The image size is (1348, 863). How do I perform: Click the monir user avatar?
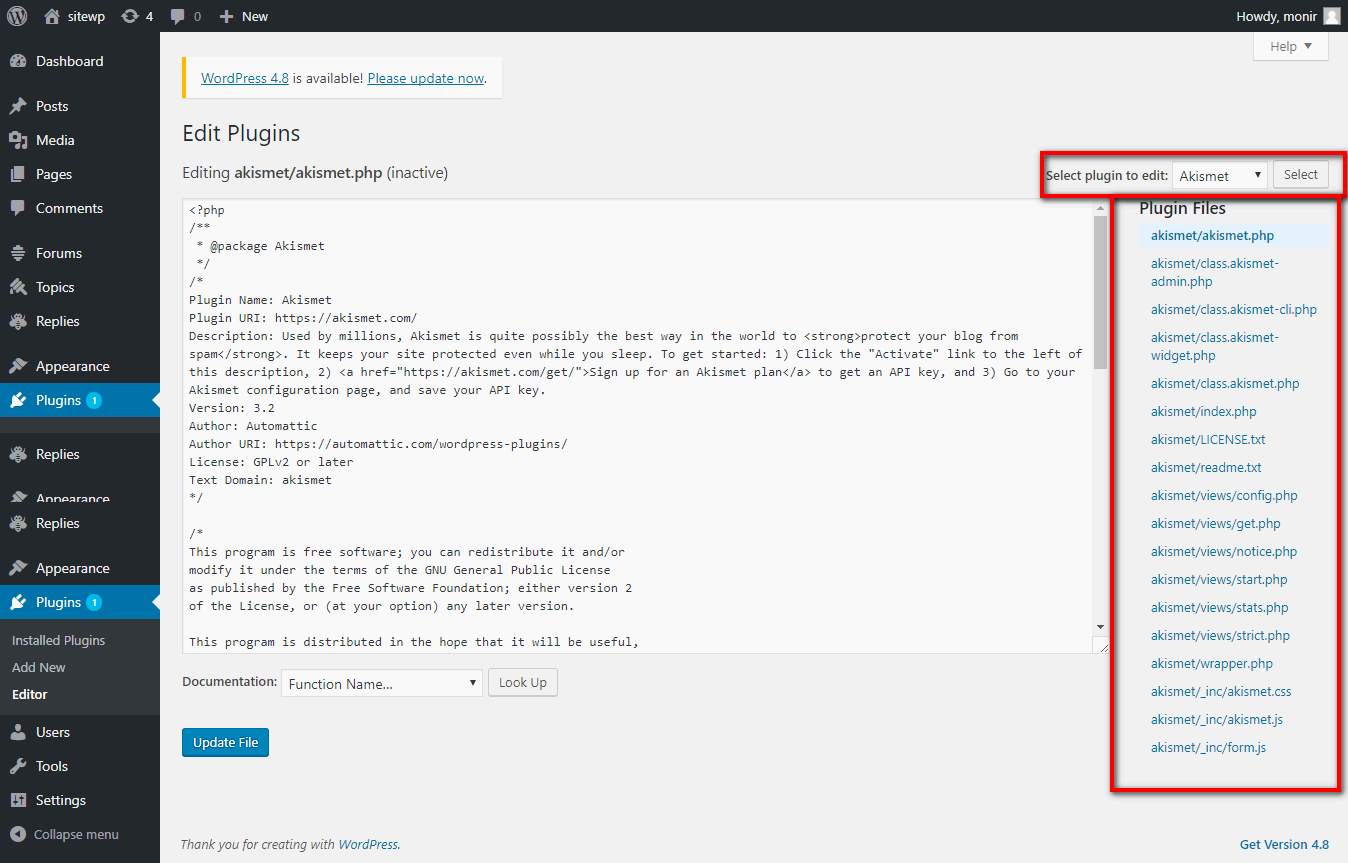coord(1331,16)
